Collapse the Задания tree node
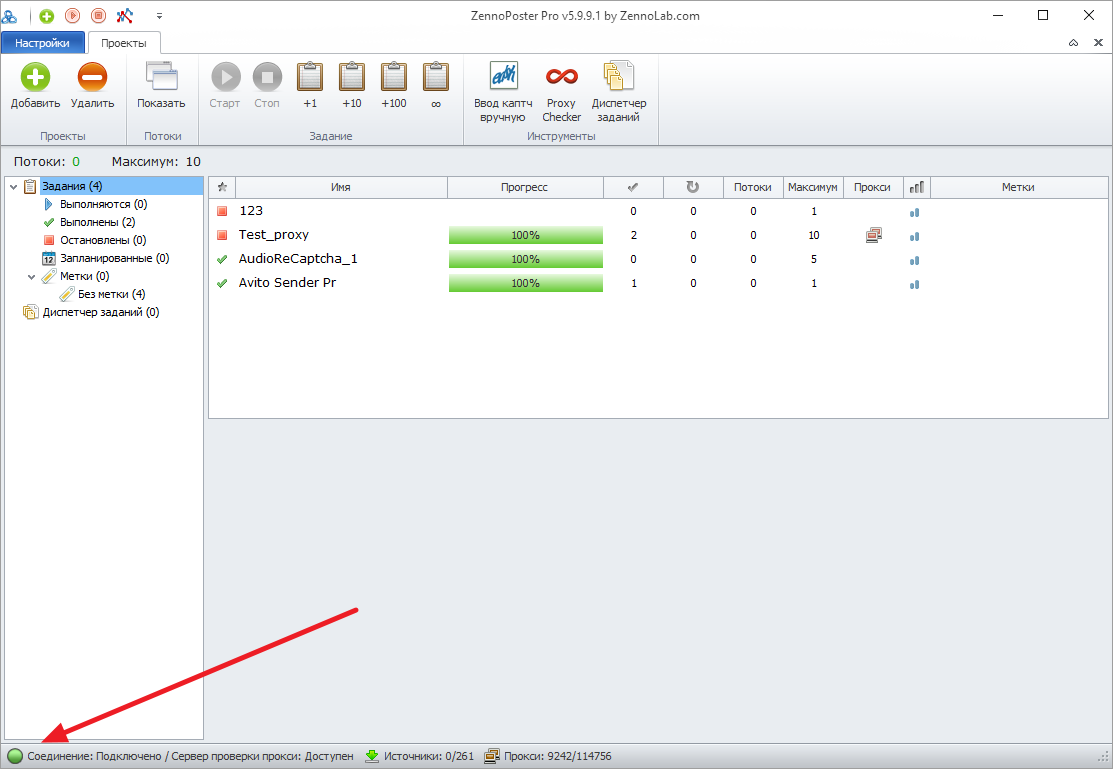The image size is (1113, 769). pyautogui.click(x=13, y=187)
